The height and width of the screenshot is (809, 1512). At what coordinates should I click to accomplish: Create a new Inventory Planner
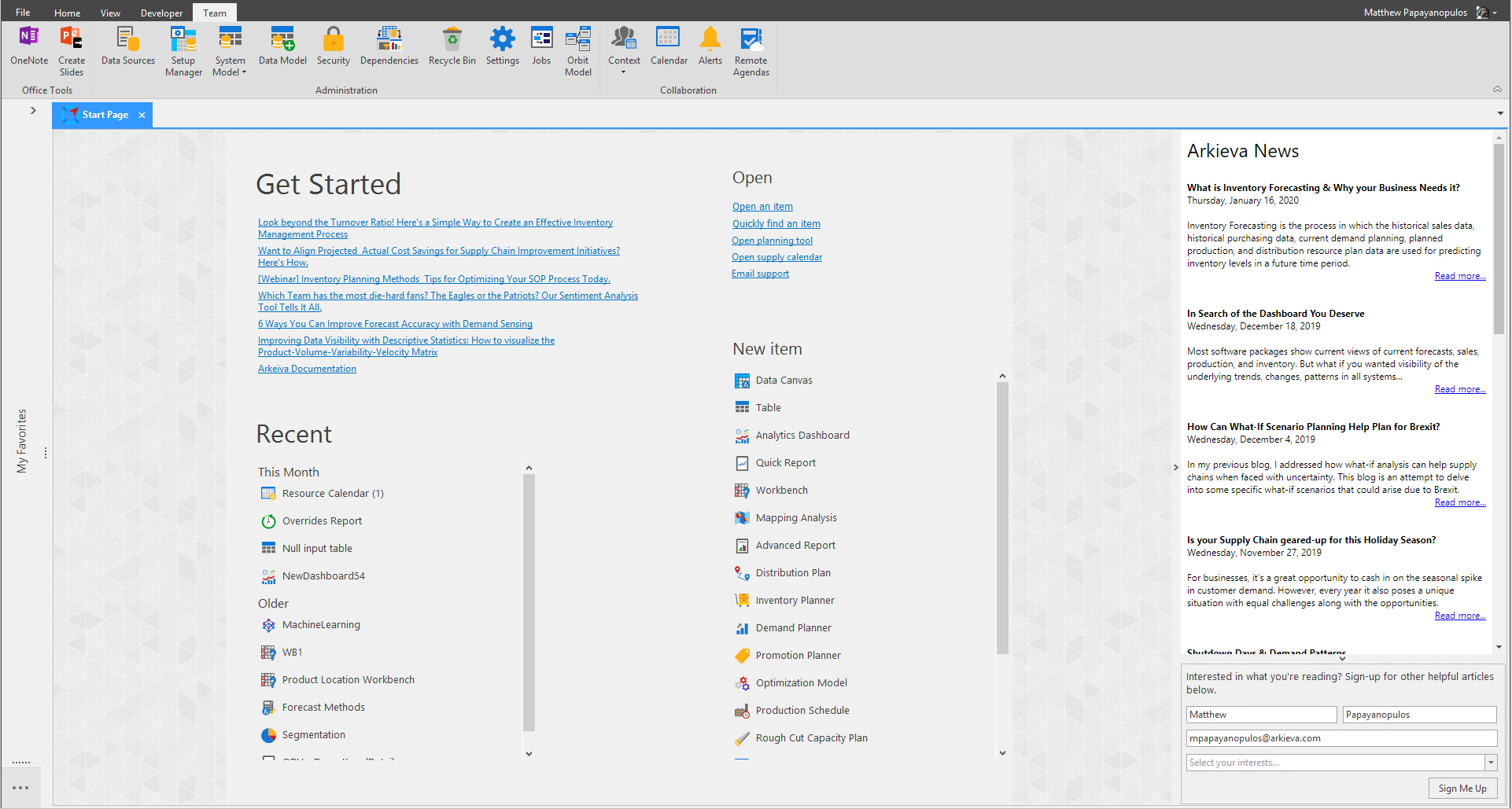coord(784,601)
